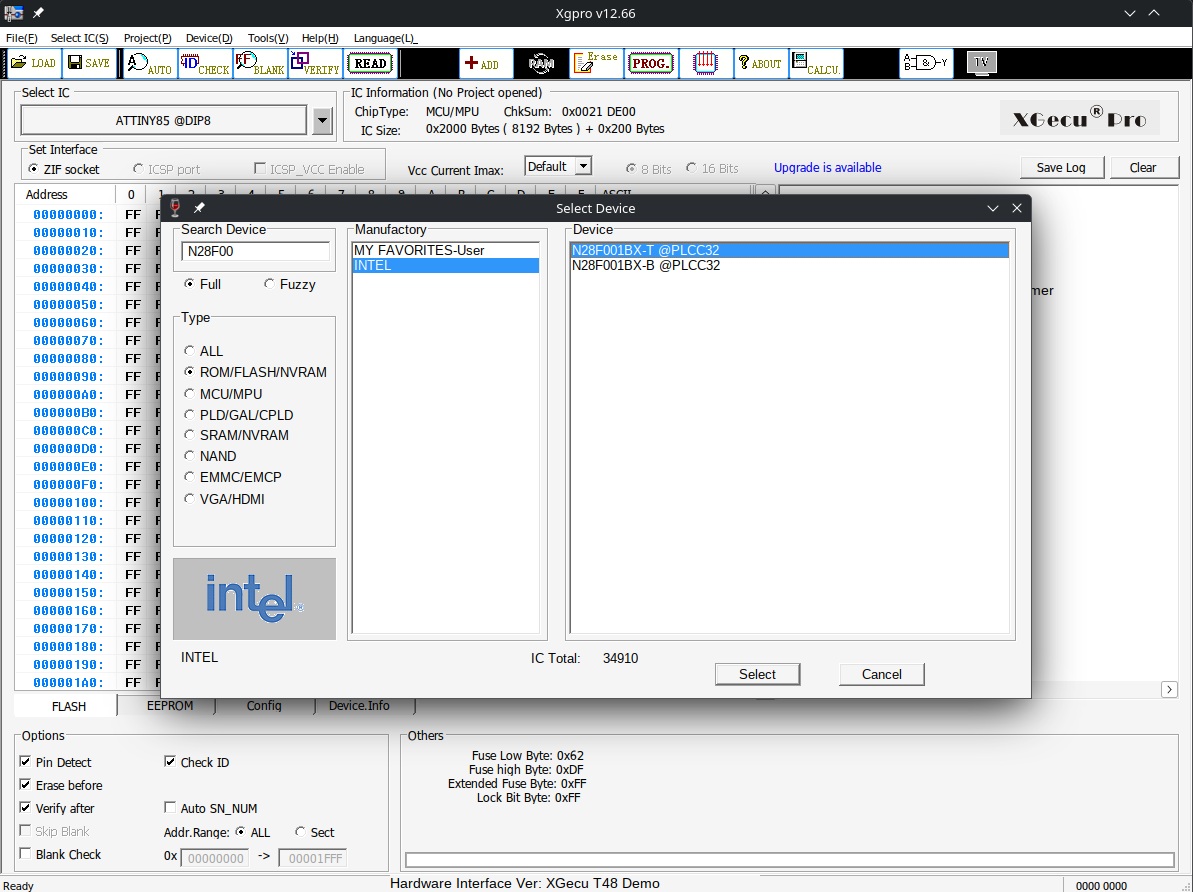Click the ADD toolbar icon
The height and width of the screenshot is (892, 1193).
[x=485, y=63]
